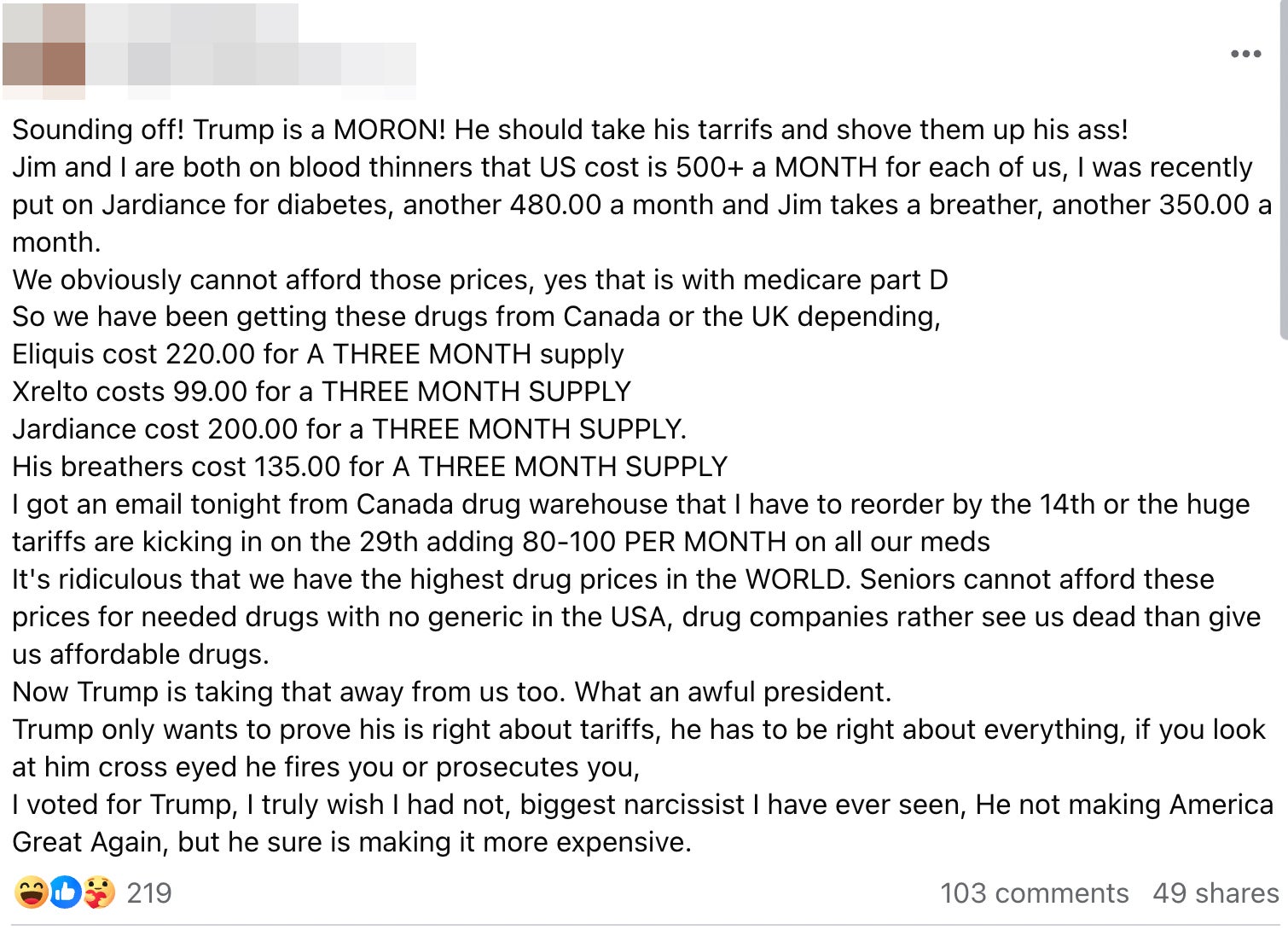1288x930 pixels.
Task: Click the "We obviously cannot afford" line
Action: point(479,280)
